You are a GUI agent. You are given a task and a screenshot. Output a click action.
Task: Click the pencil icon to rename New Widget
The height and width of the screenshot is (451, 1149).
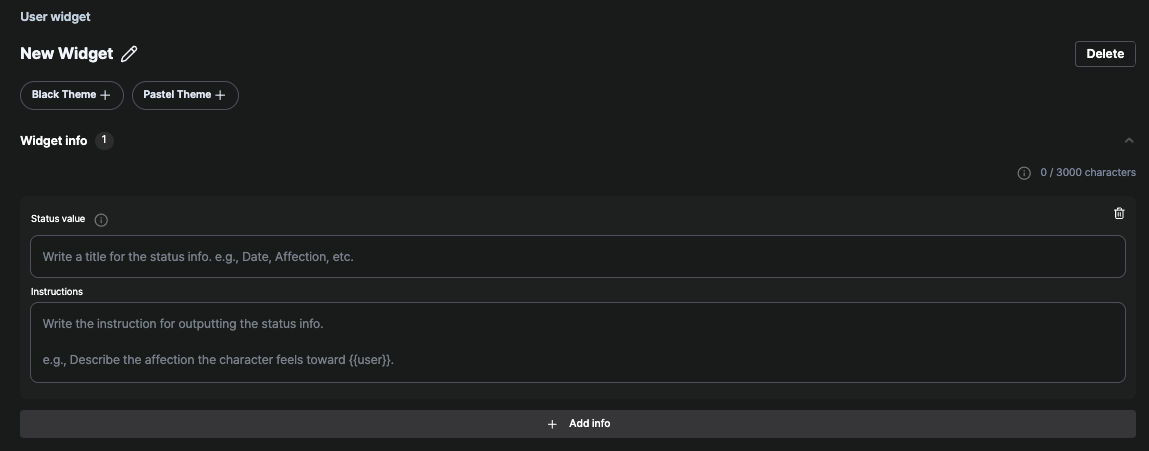tap(129, 54)
